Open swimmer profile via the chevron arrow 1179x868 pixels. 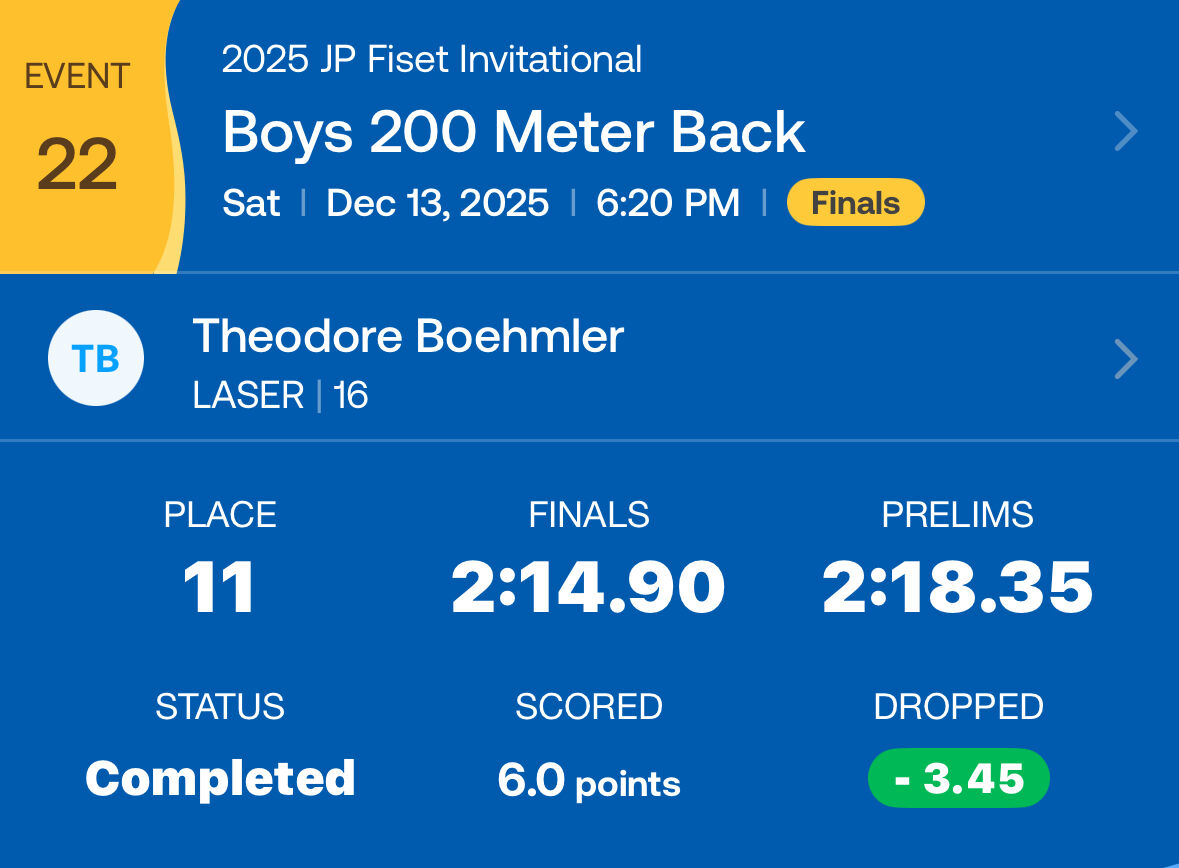click(x=1126, y=359)
